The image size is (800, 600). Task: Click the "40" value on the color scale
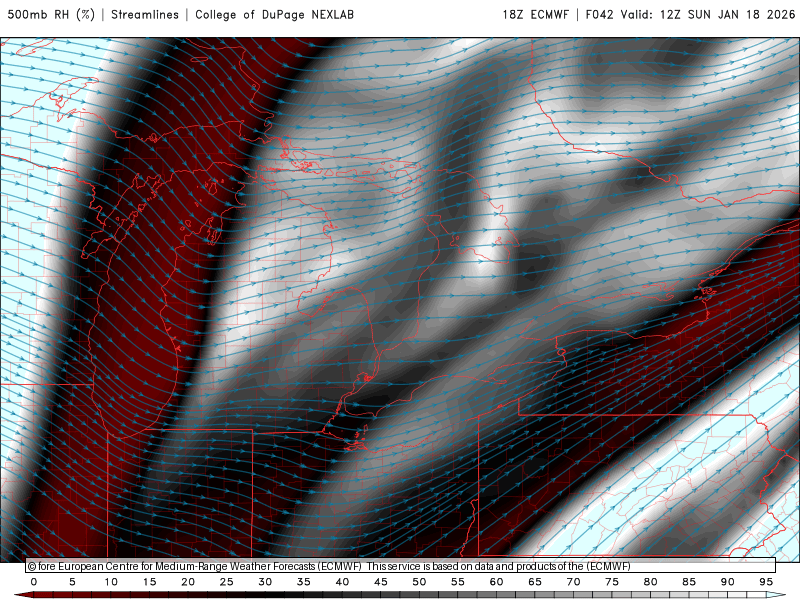click(x=342, y=582)
